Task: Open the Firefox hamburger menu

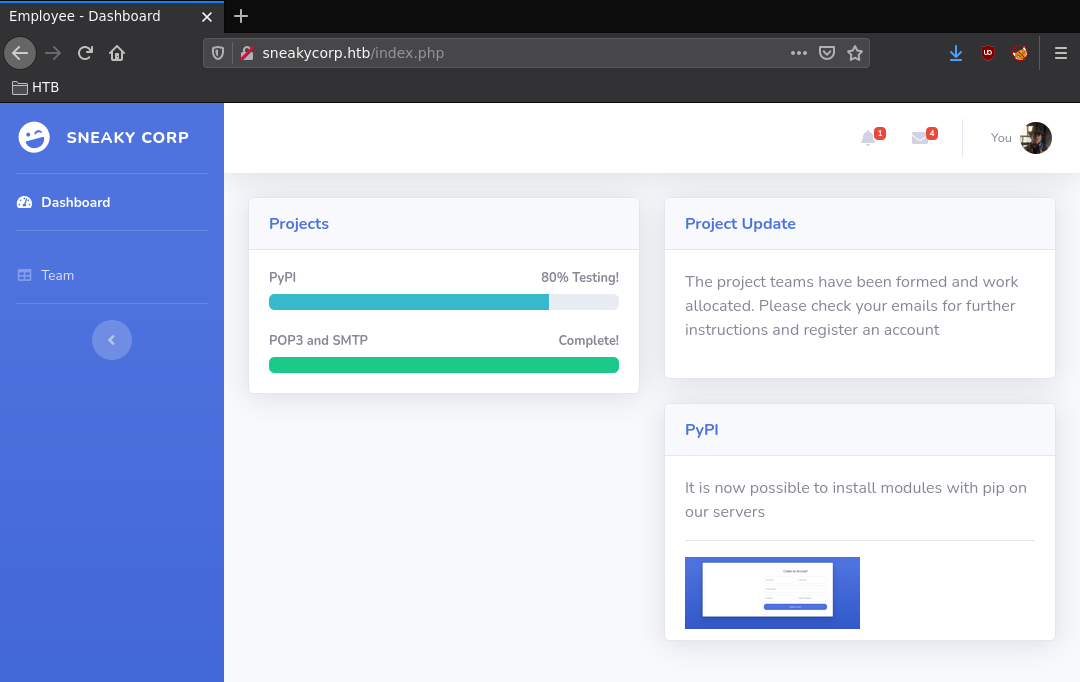Action: [1061, 53]
